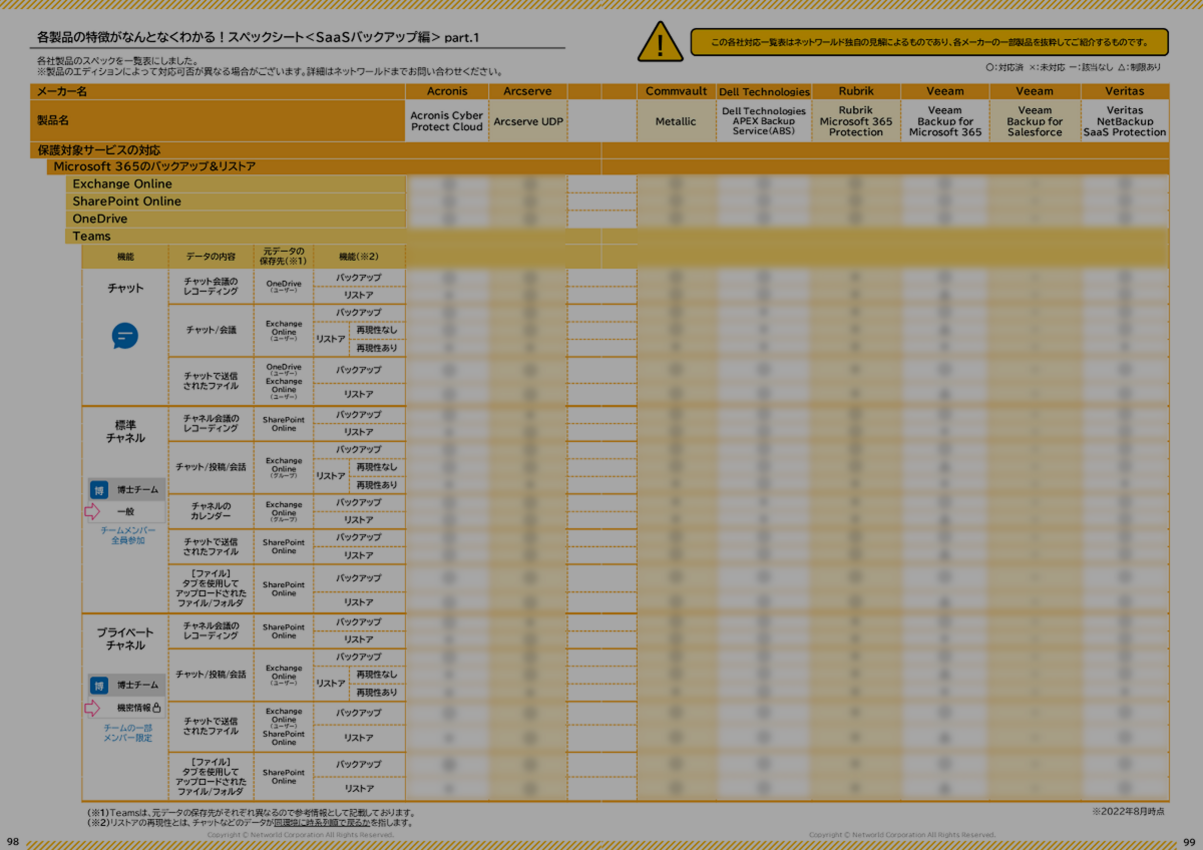Click the チームの一部メンバー限定 caption
This screenshot has width=1203, height=850.
(x=127, y=733)
